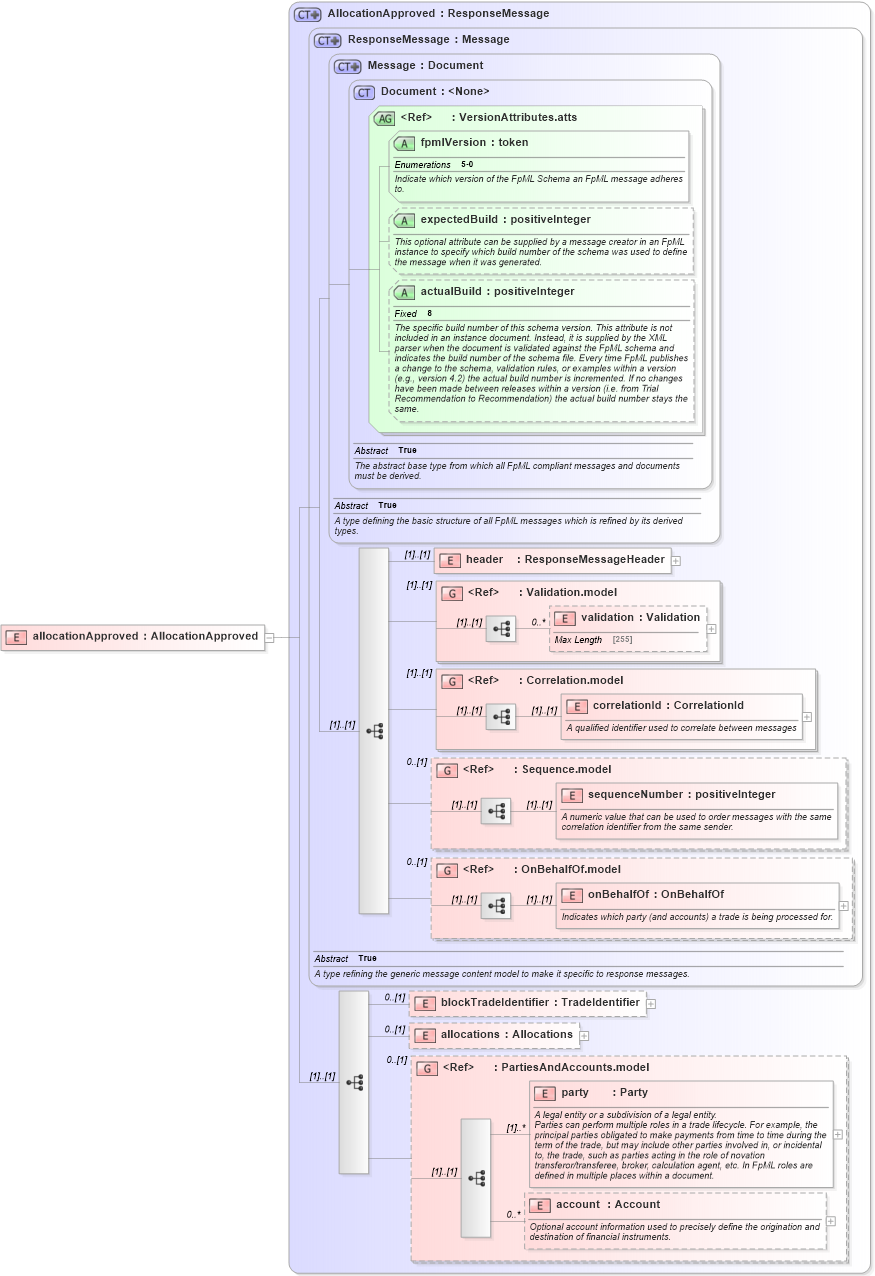This screenshot has height=1276, width=875.
Task: Click the element icon of account
Action: (x=539, y=1205)
